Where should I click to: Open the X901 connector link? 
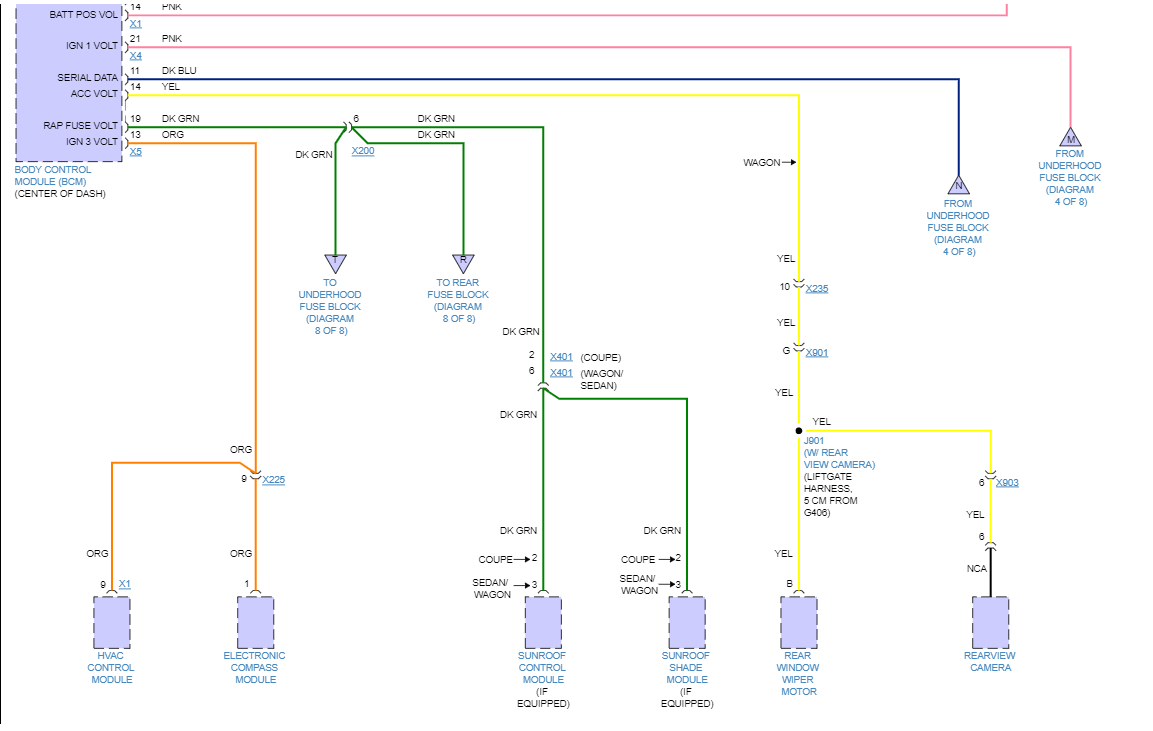[x=816, y=352]
